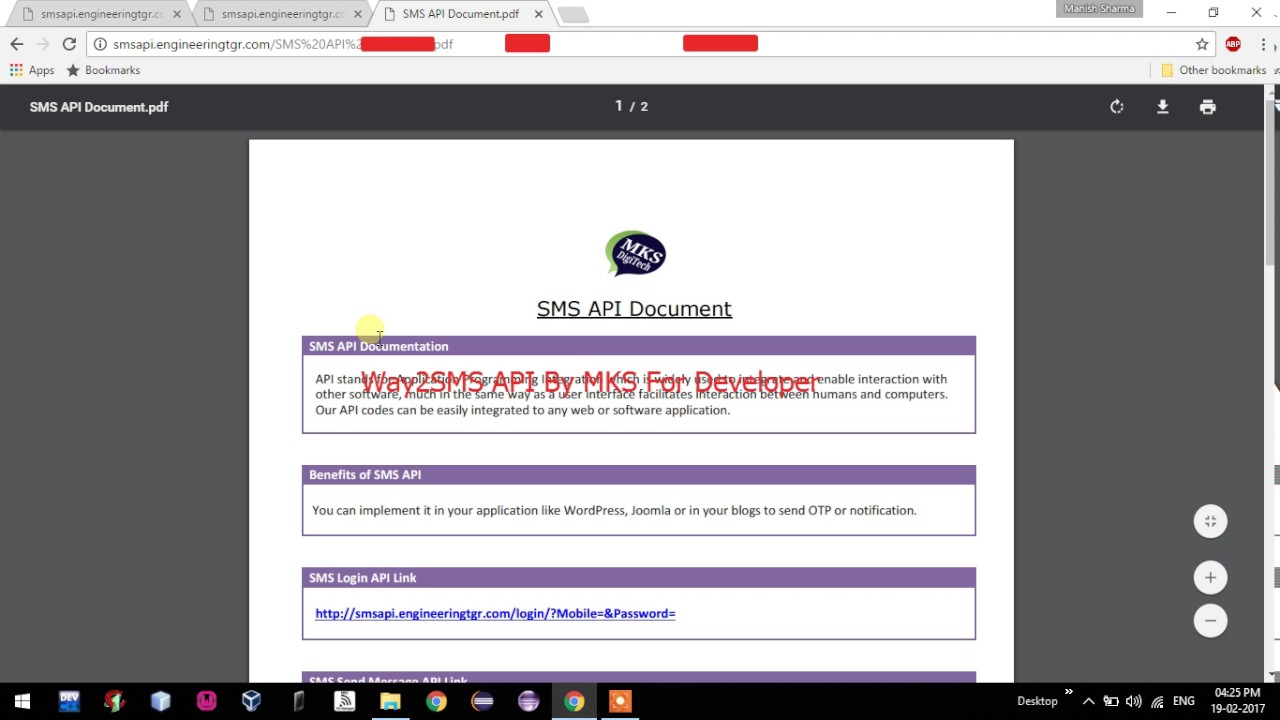
Task: Bookmark this page with the star
Action: (x=1202, y=44)
